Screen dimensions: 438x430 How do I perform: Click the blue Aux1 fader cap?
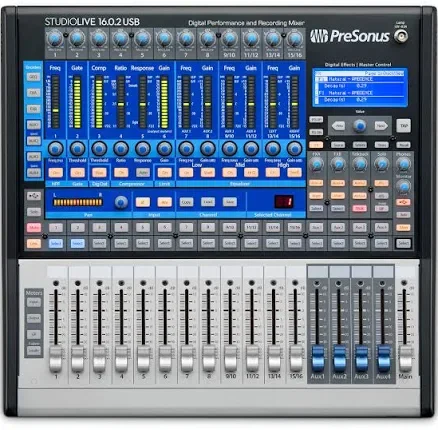[318, 359]
